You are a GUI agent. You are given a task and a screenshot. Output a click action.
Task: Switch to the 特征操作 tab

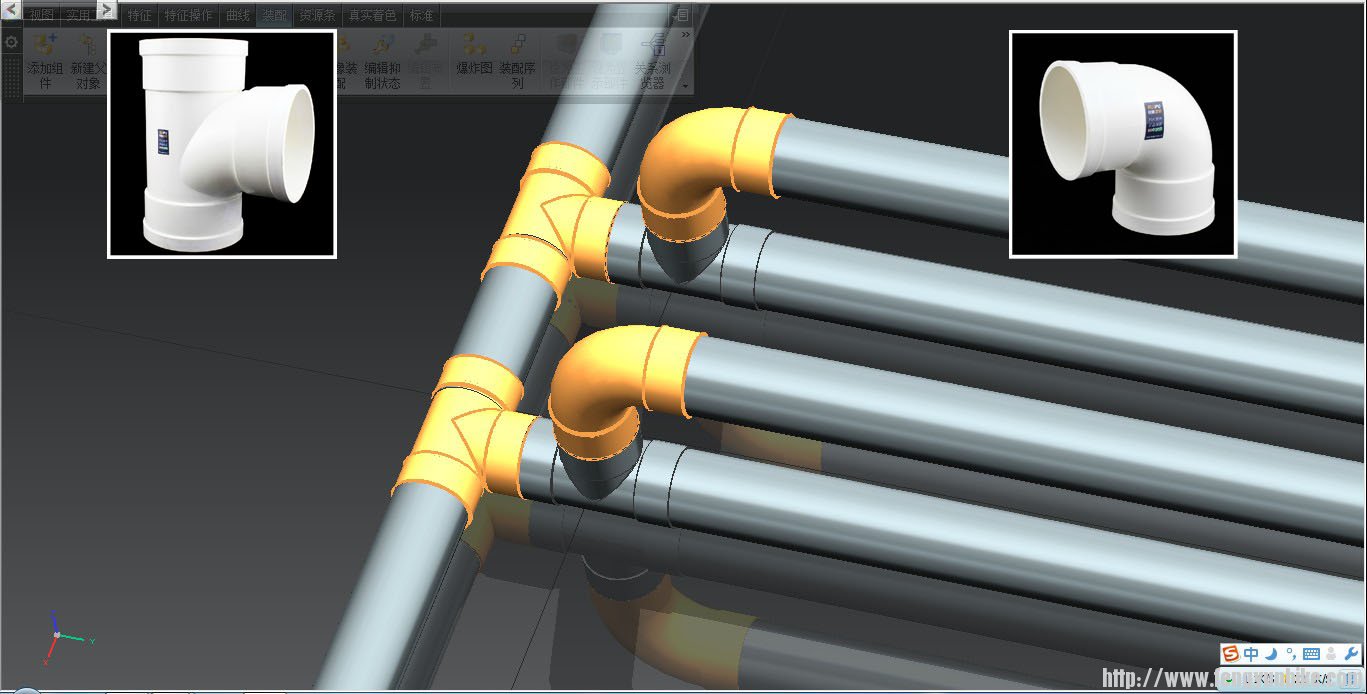(x=188, y=16)
